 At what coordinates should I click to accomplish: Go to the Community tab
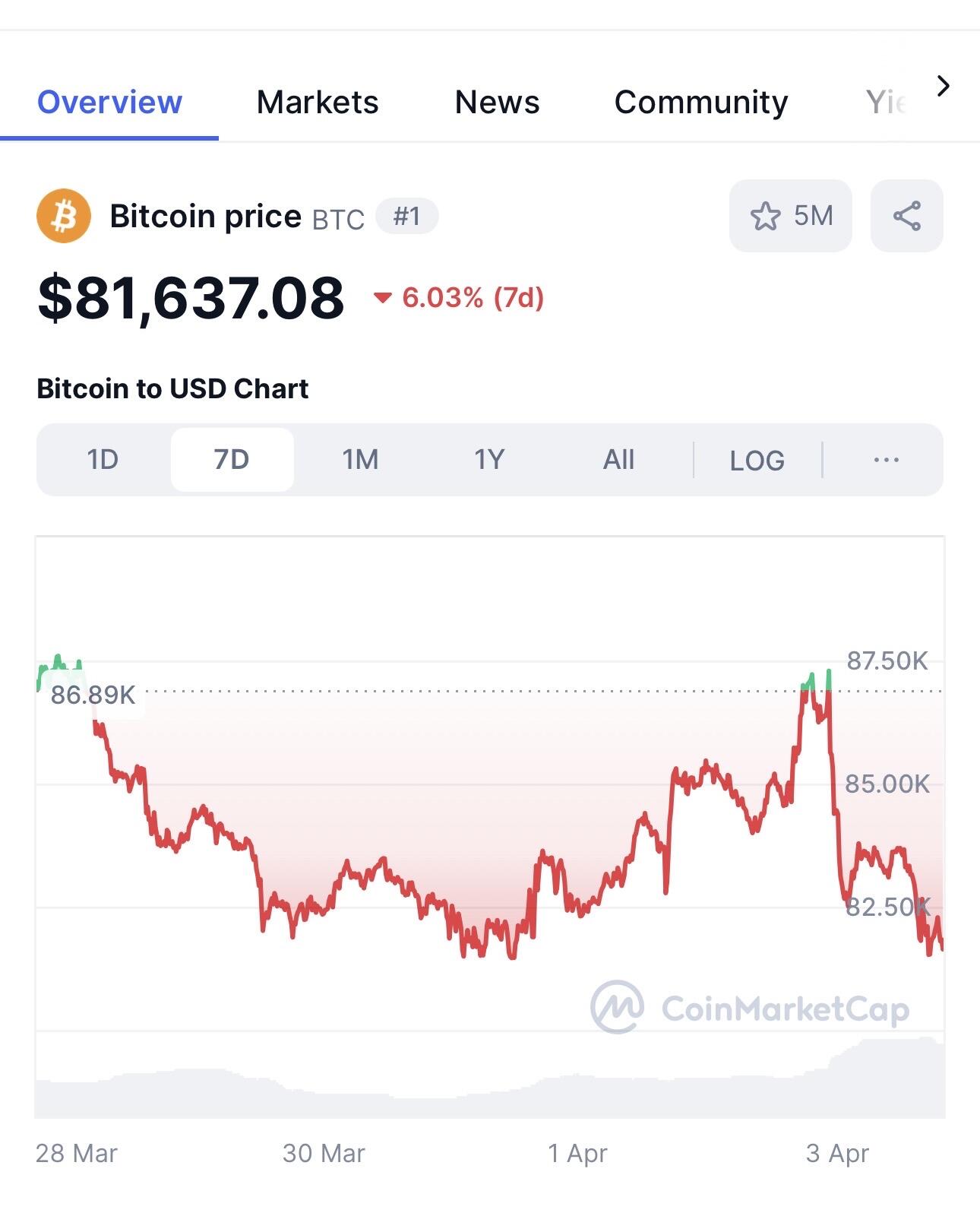[701, 102]
